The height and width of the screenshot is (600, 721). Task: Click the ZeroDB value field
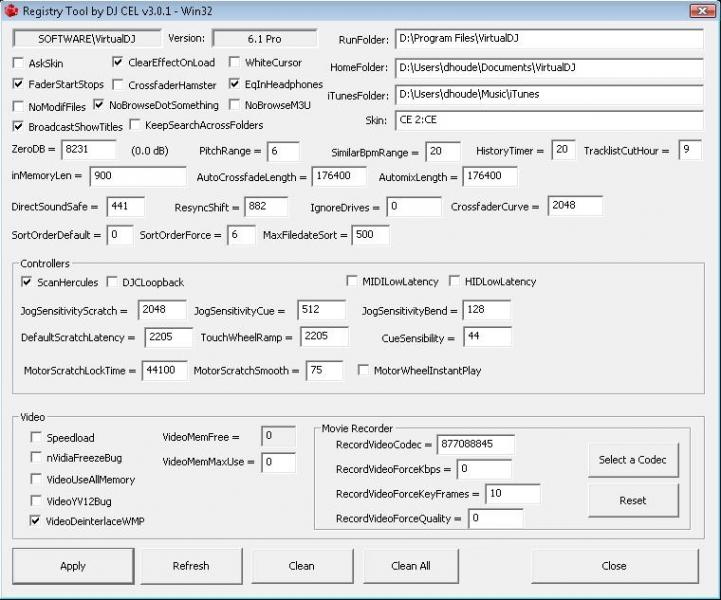tap(89, 150)
